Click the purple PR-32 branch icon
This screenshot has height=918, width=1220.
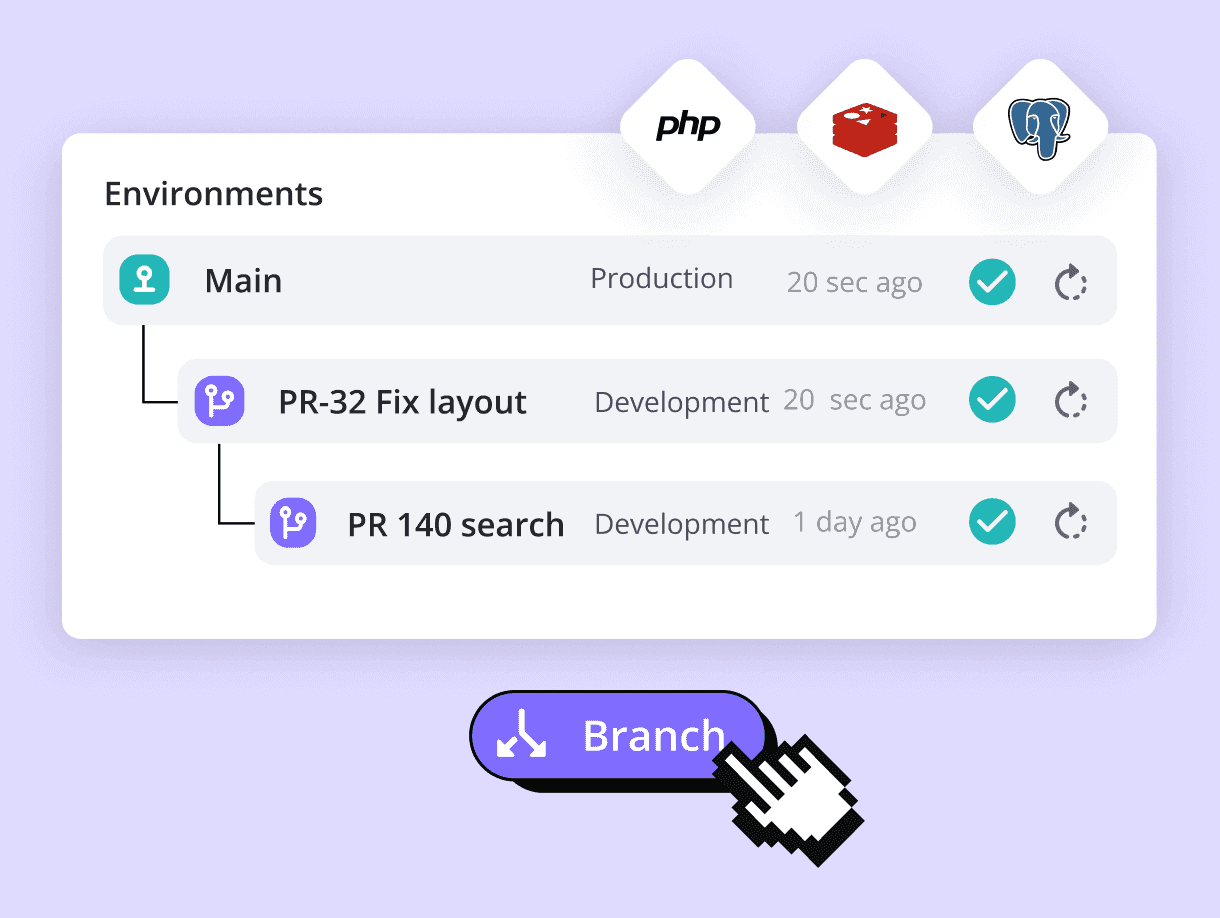tap(219, 401)
